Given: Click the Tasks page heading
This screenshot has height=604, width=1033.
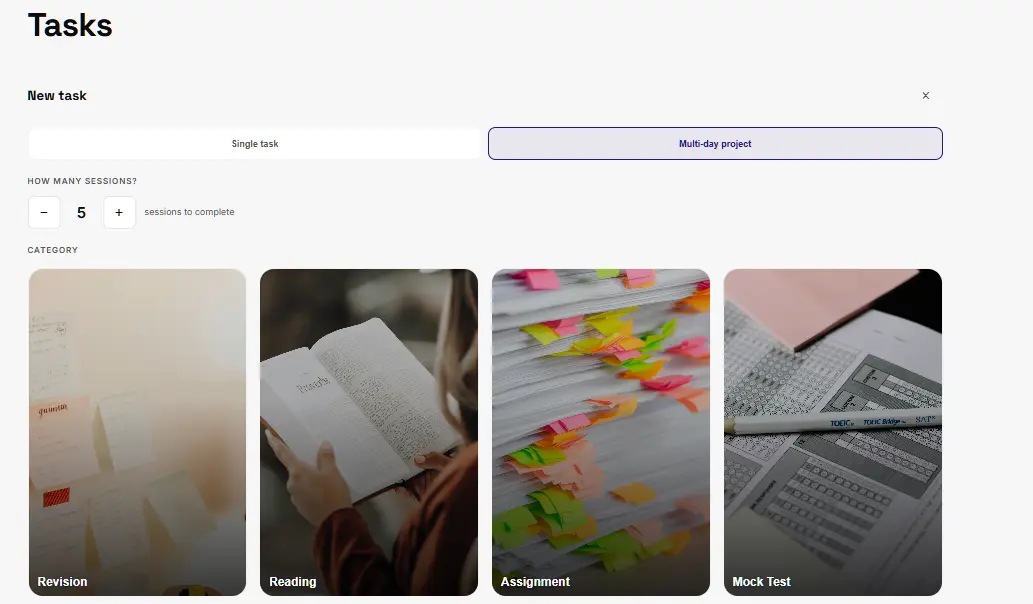Looking at the screenshot, I should click(x=70, y=26).
